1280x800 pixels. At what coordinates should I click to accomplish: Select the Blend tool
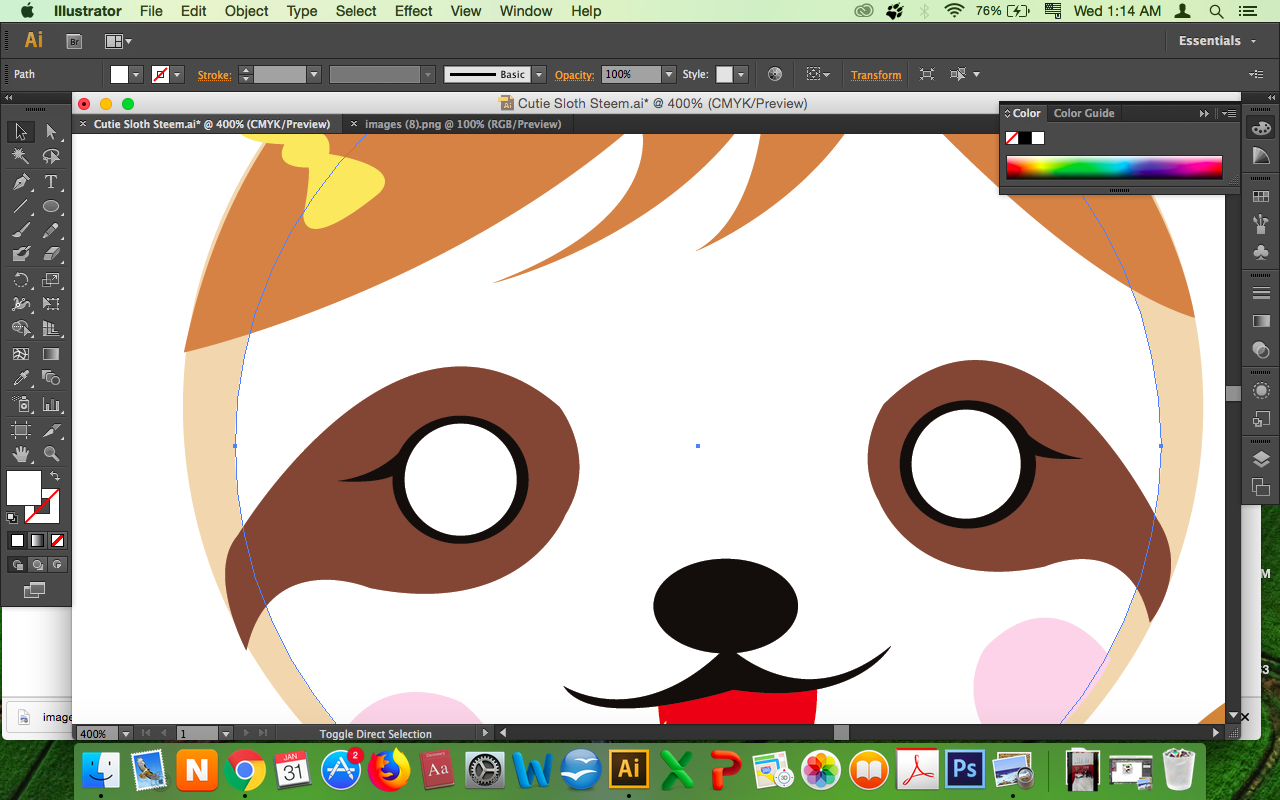[x=51, y=379]
